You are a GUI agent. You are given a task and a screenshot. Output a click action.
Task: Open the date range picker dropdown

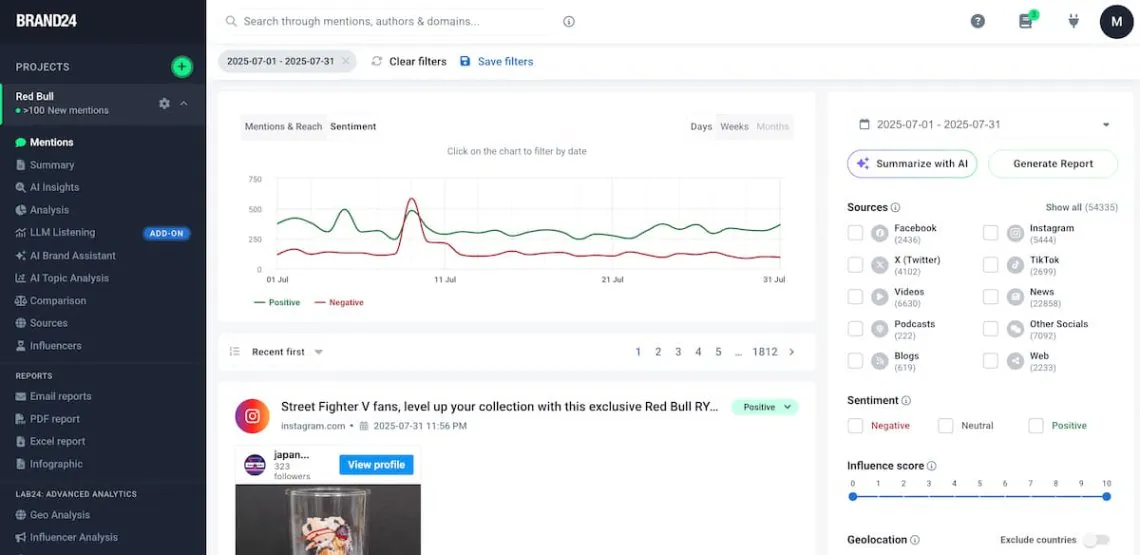985,124
